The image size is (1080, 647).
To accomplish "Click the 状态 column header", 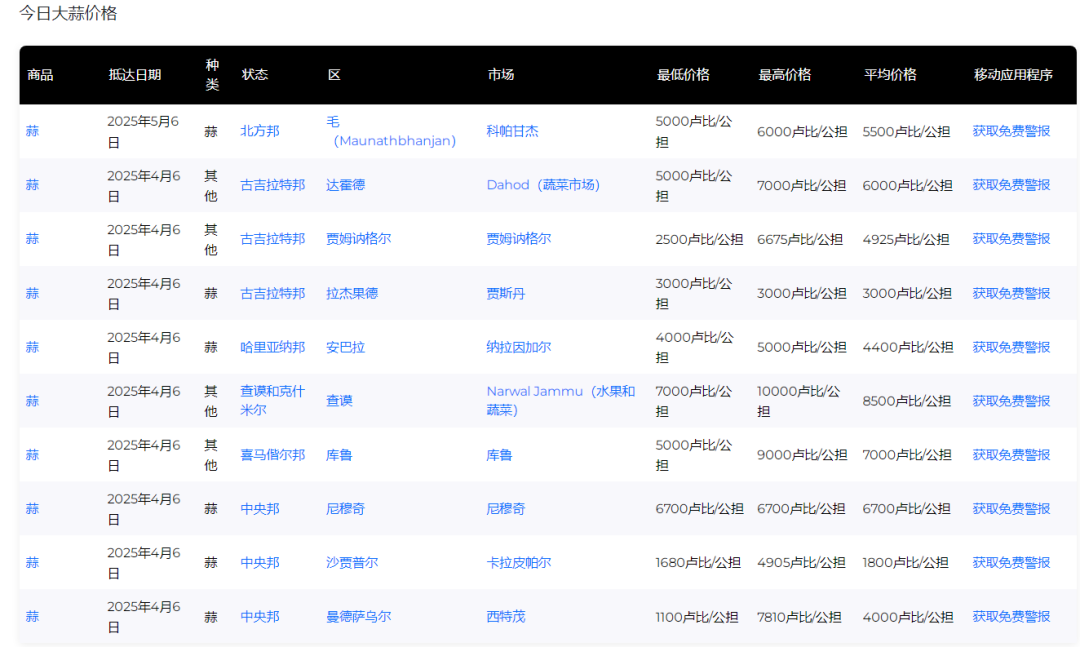I will pyautogui.click(x=254, y=74).
